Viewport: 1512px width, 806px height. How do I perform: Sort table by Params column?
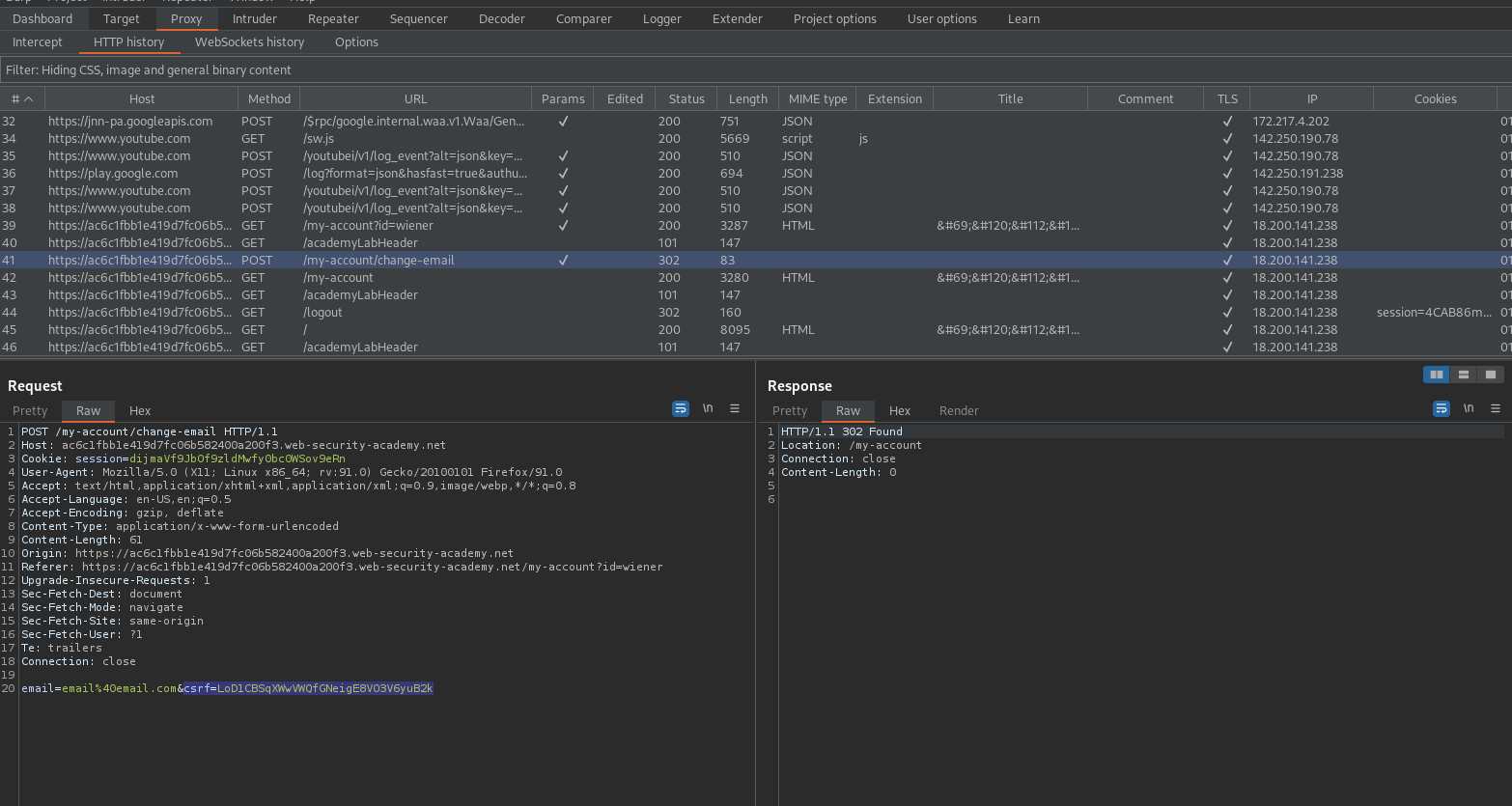coord(563,98)
